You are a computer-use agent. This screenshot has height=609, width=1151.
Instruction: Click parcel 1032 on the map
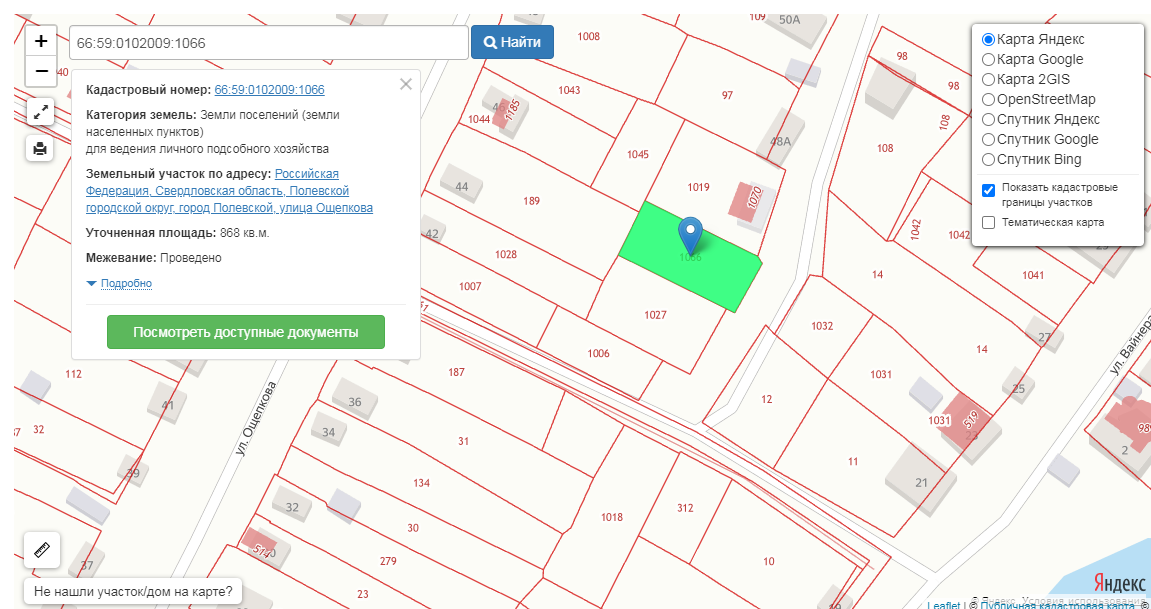pos(822,326)
